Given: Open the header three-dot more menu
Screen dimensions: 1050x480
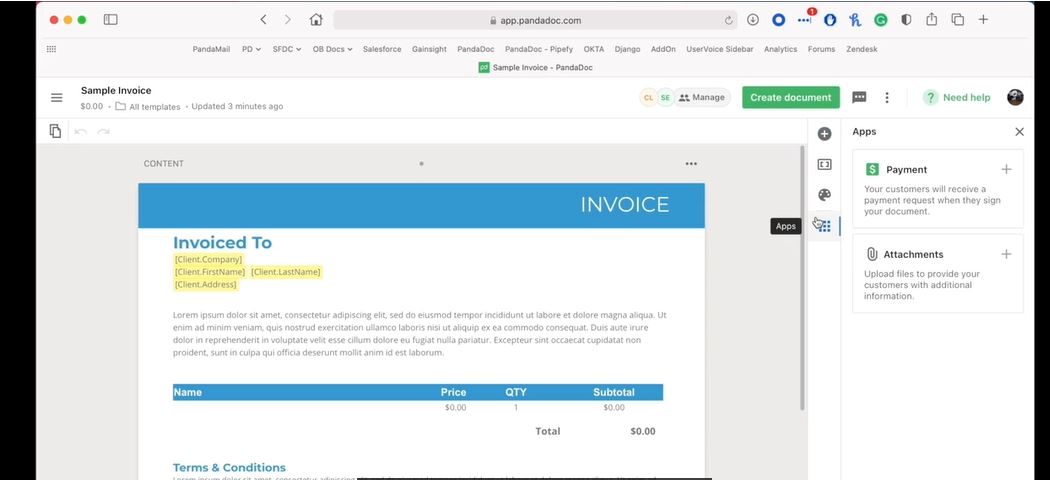Looking at the screenshot, I should pyautogui.click(x=887, y=98).
